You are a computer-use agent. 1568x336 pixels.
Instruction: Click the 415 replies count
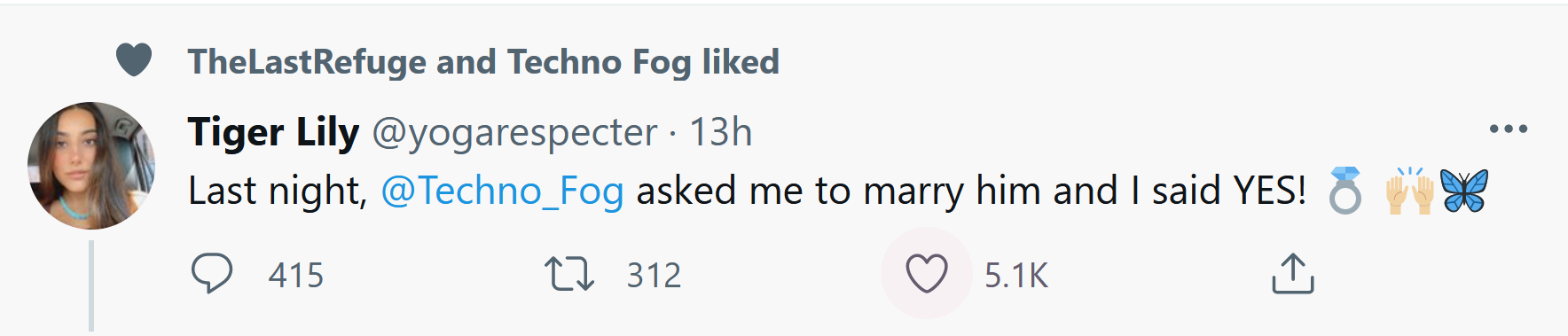click(296, 276)
